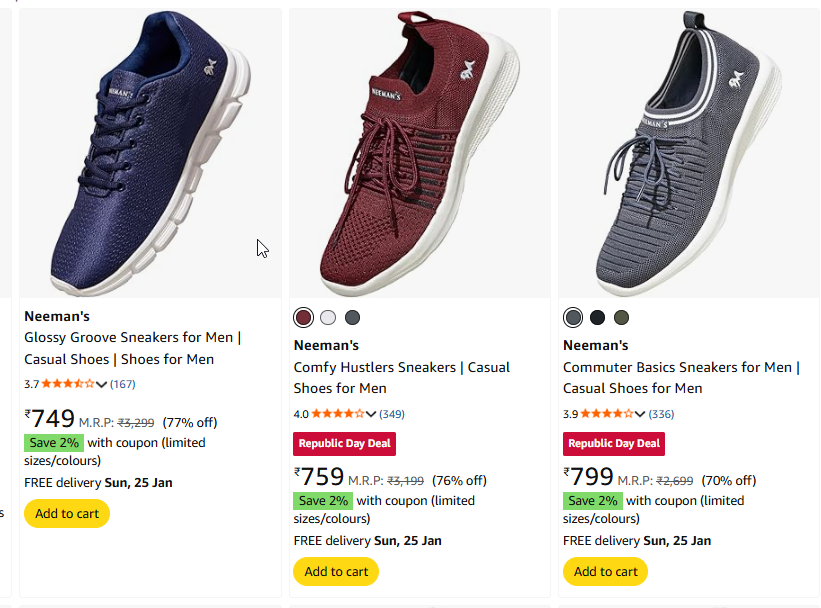
Task: Select maroon color swatch for Comfy Hustlers
Action: point(303,318)
